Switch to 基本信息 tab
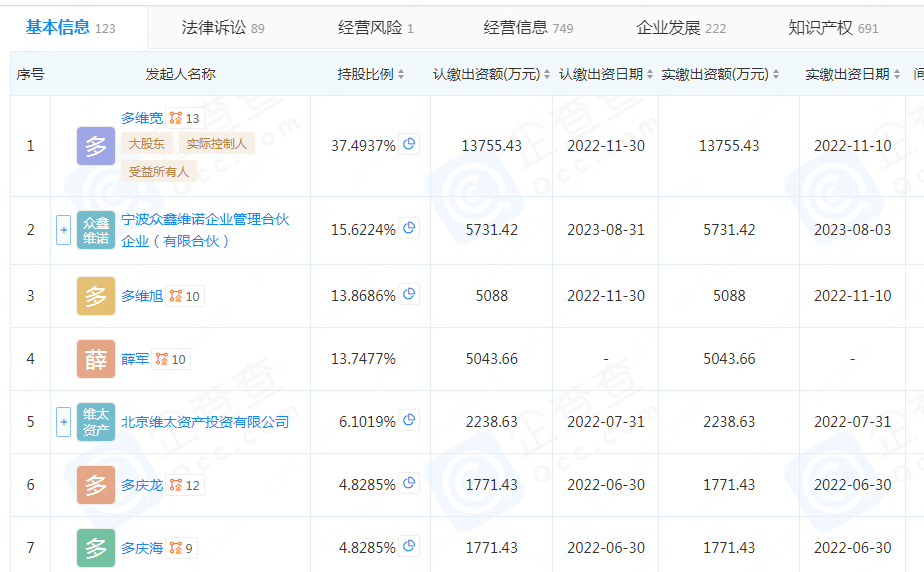 coord(71,28)
